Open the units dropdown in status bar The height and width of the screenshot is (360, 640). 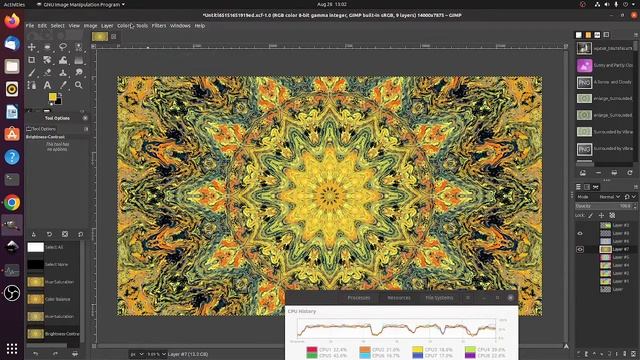[x=137, y=354]
